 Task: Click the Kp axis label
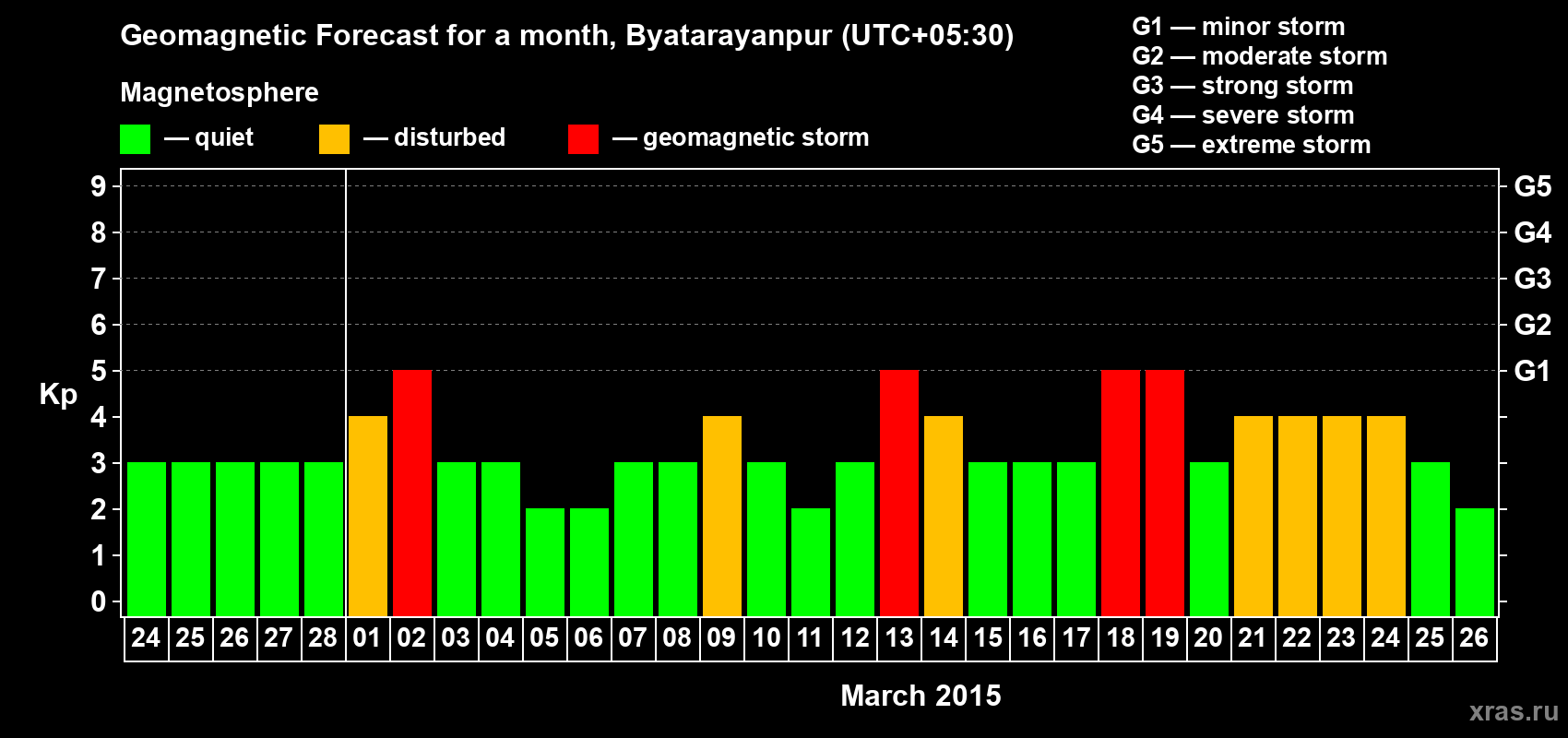coord(58,395)
